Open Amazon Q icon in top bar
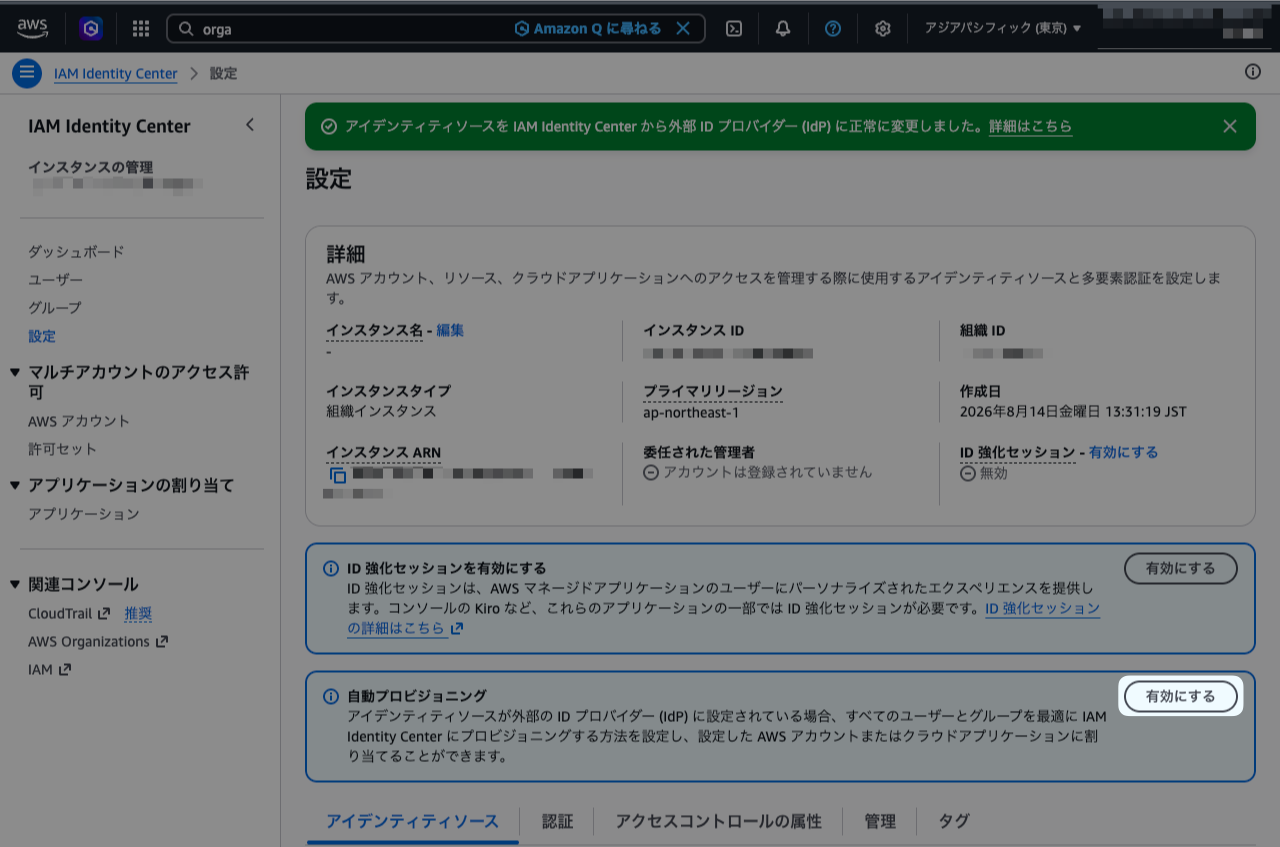 pos(91,28)
